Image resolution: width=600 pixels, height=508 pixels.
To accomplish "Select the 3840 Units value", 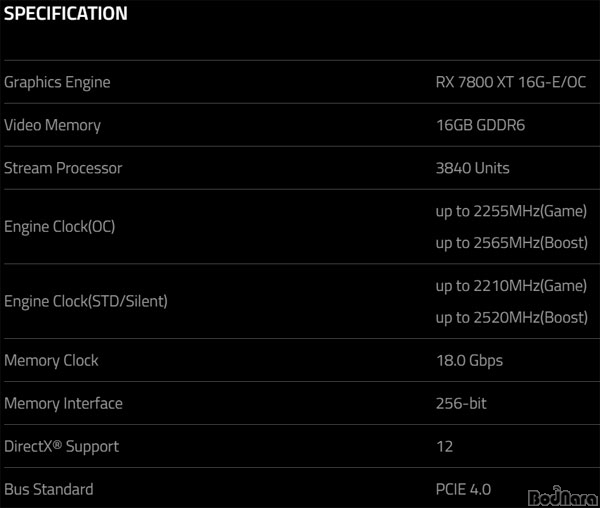I will click(473, 168).
